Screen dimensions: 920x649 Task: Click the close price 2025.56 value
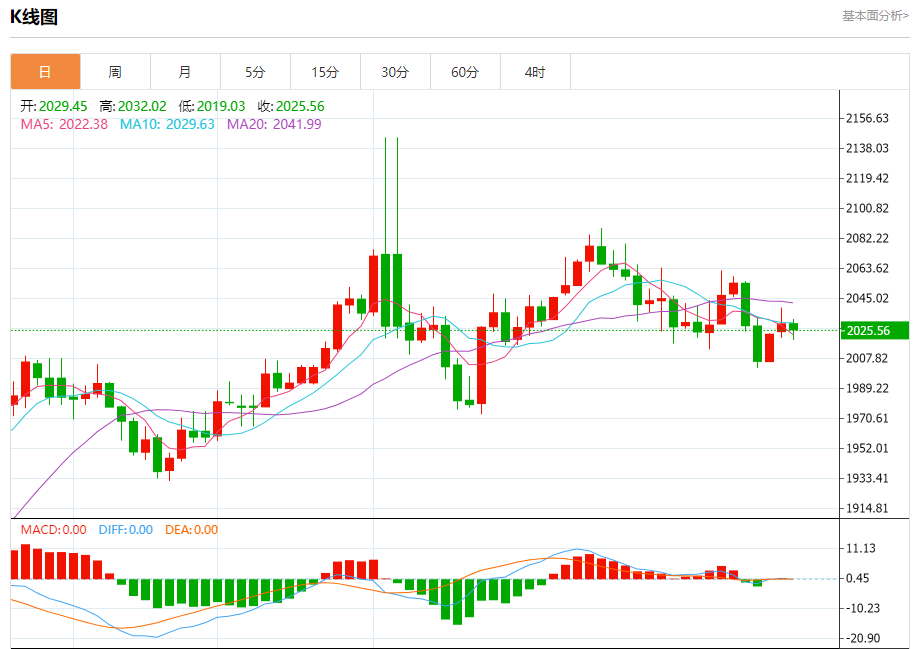[300, 106]
